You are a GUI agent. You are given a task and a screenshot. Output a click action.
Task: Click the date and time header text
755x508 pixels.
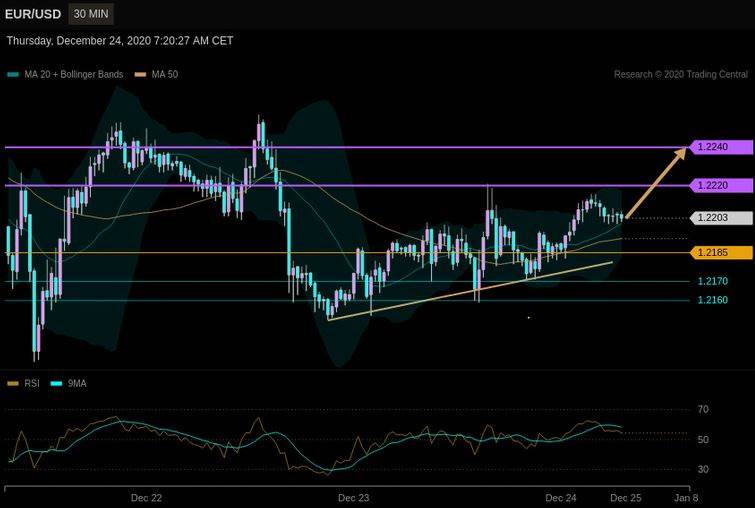coord(120,41)
